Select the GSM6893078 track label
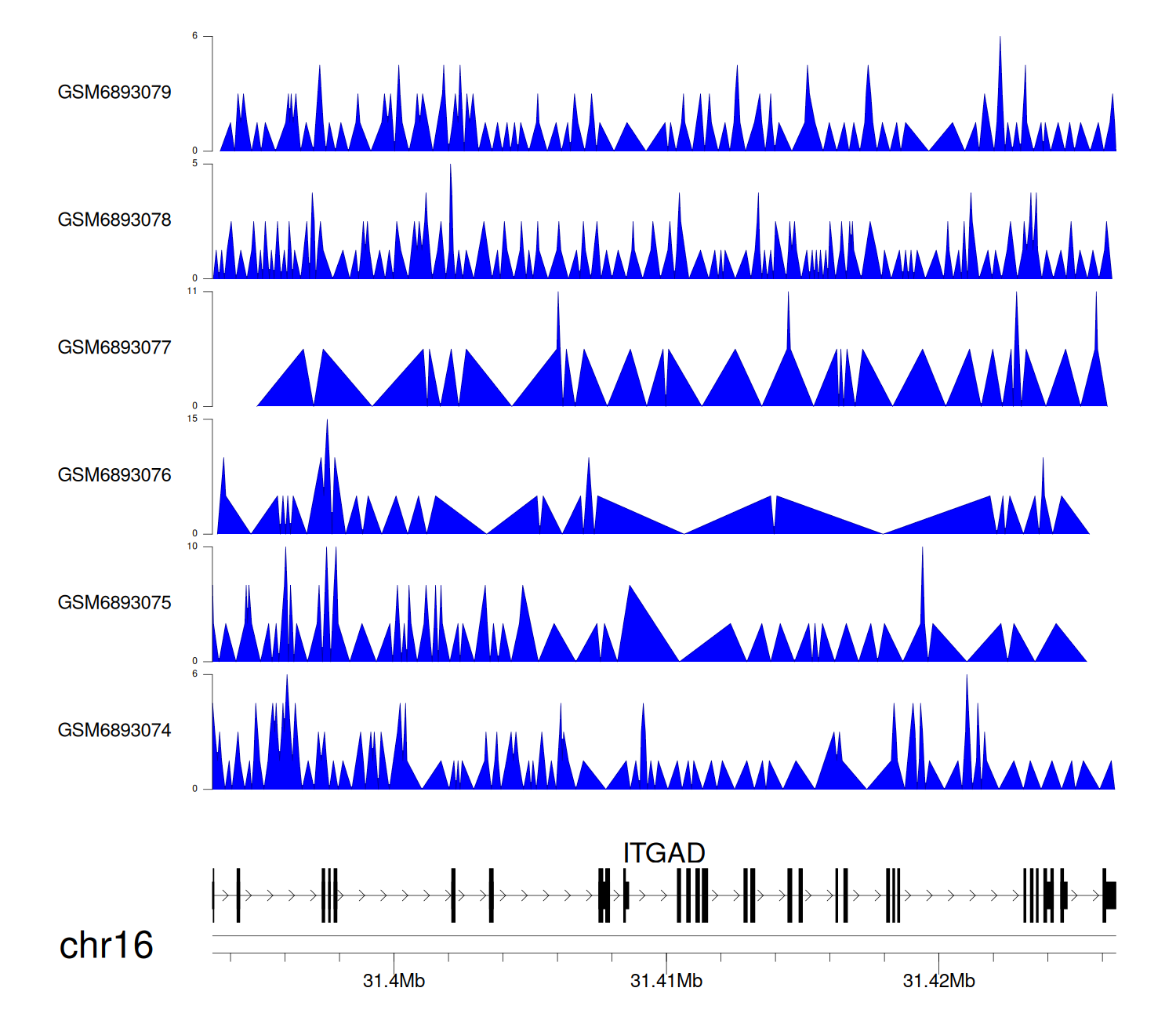The height and width of the screenshot is (1035, 1176). tap(114, 220)
